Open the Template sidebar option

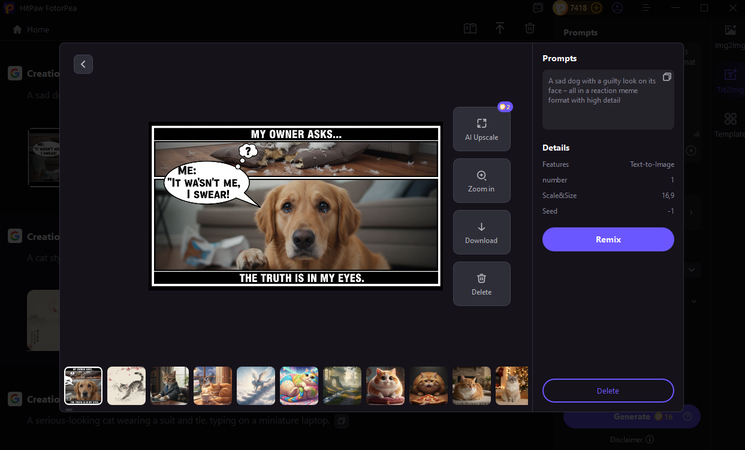point(730,125)
